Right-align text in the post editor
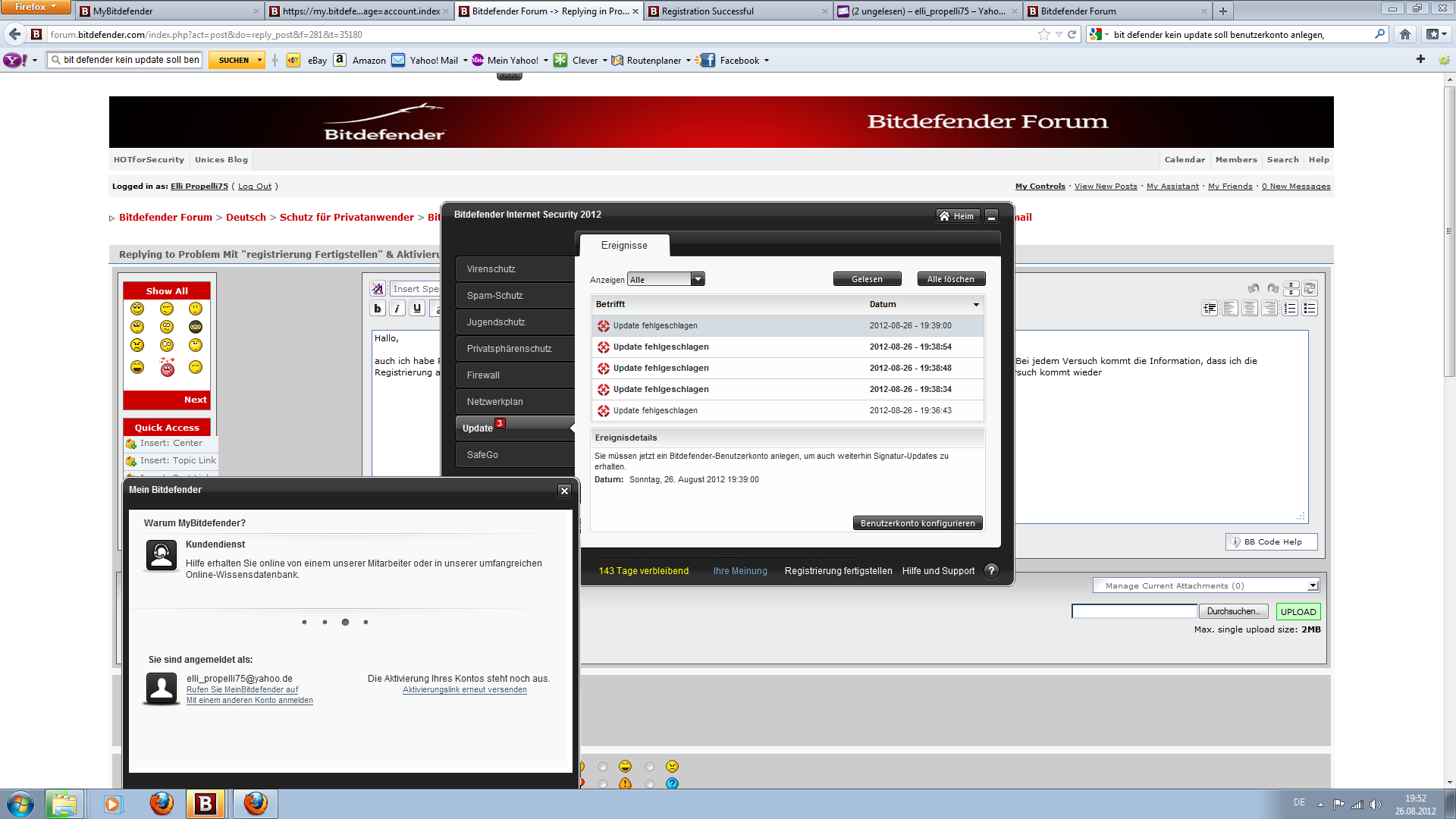 tap(1269, 308)
